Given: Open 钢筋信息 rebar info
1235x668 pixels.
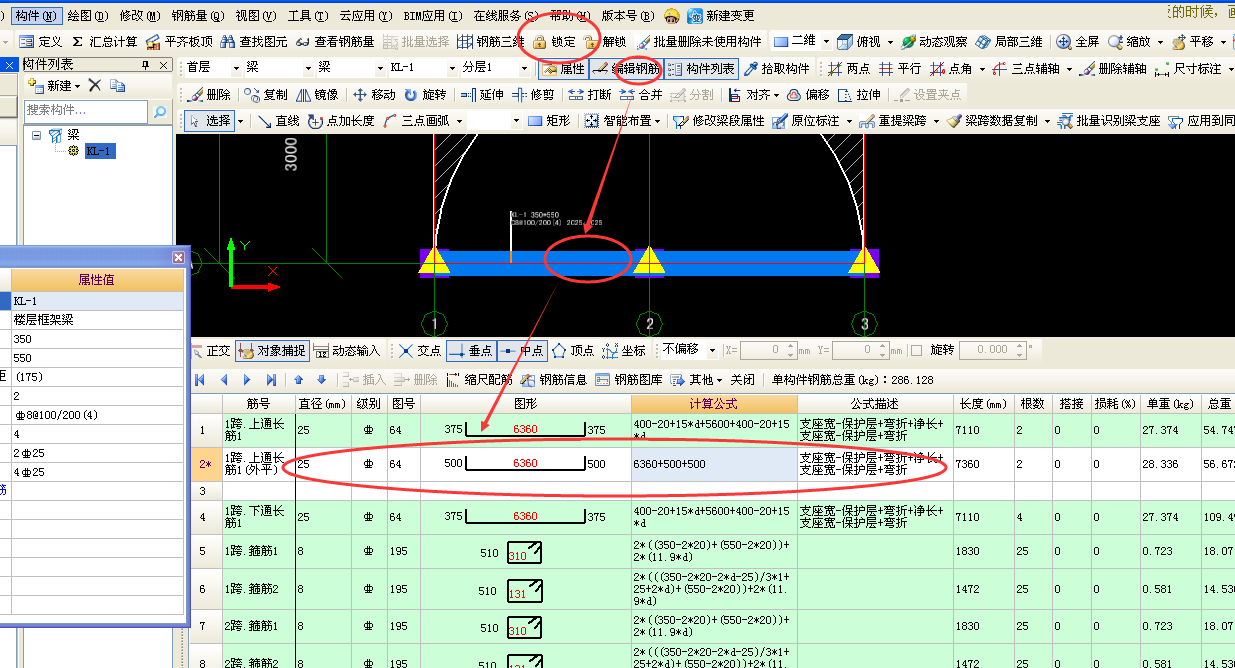Looking at the screenshot, I should [554, 380].
